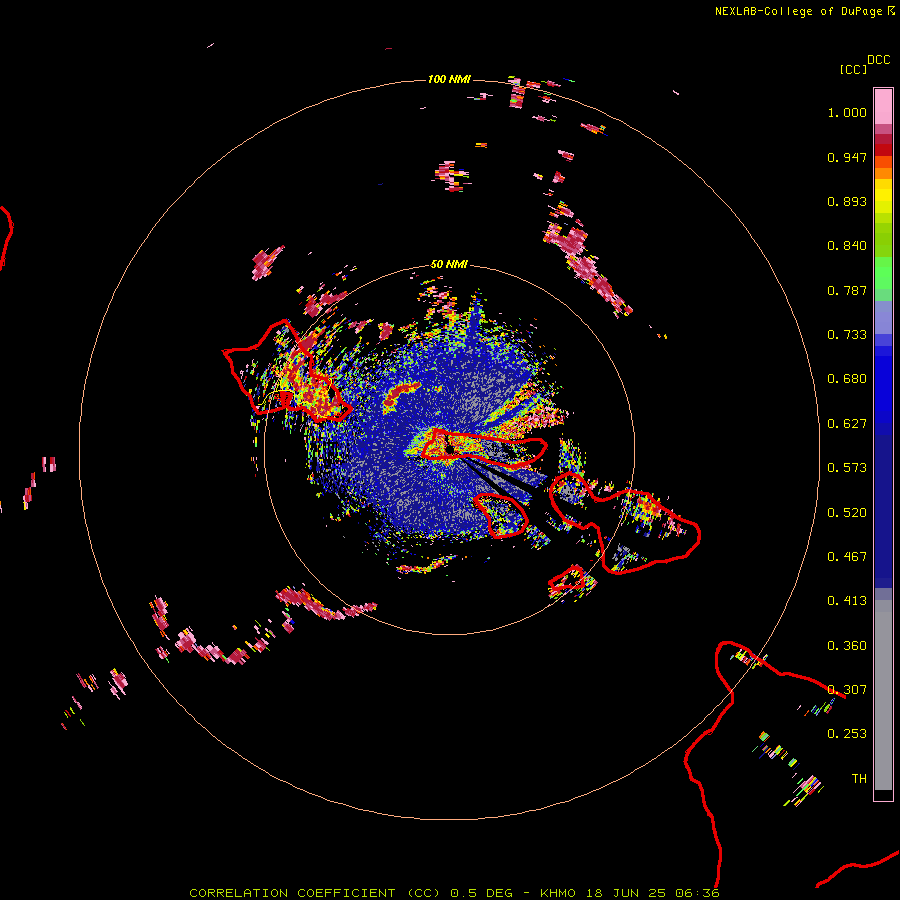The height and width of the screenshot is (900, 900).
Task: Click the 06:36 timestamp
Action: pos(697,893)
